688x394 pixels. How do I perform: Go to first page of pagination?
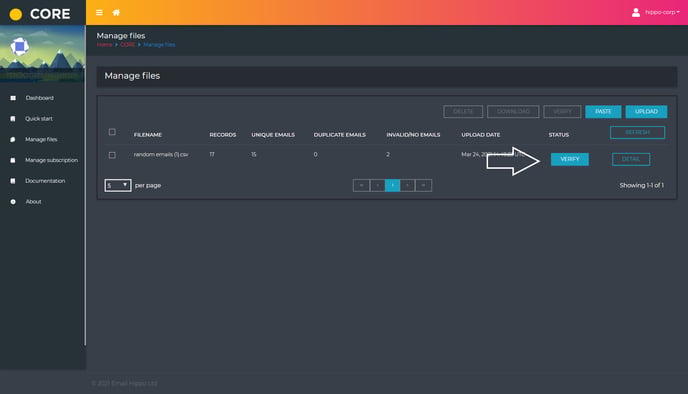click(x=361, y=186)
